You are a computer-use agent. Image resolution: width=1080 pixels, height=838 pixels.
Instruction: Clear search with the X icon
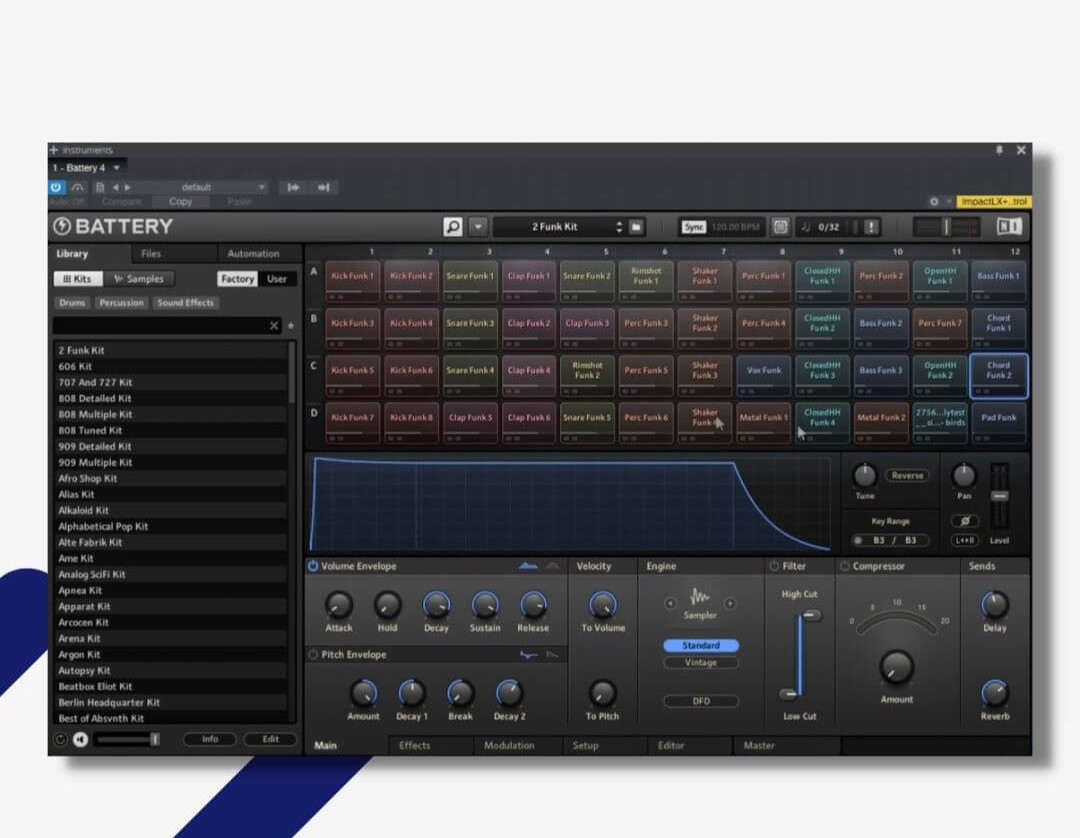pyautogui.click(x=274, y=326)
